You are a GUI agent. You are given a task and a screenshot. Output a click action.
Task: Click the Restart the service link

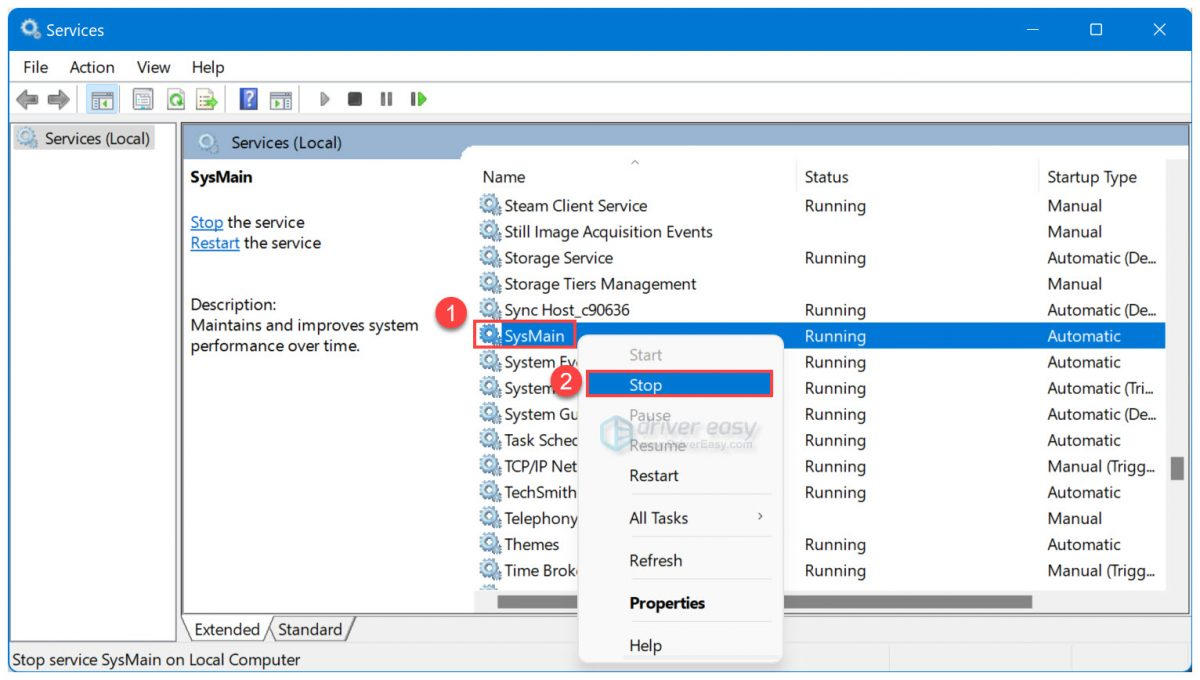pos(214,242)
